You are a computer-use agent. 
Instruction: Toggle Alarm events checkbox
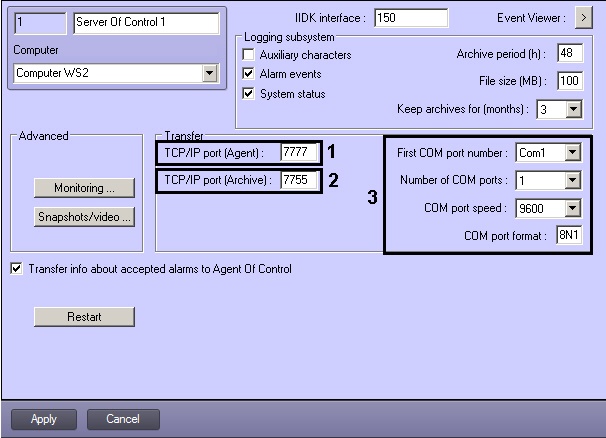pyautogui.click(x=248, y=73)
